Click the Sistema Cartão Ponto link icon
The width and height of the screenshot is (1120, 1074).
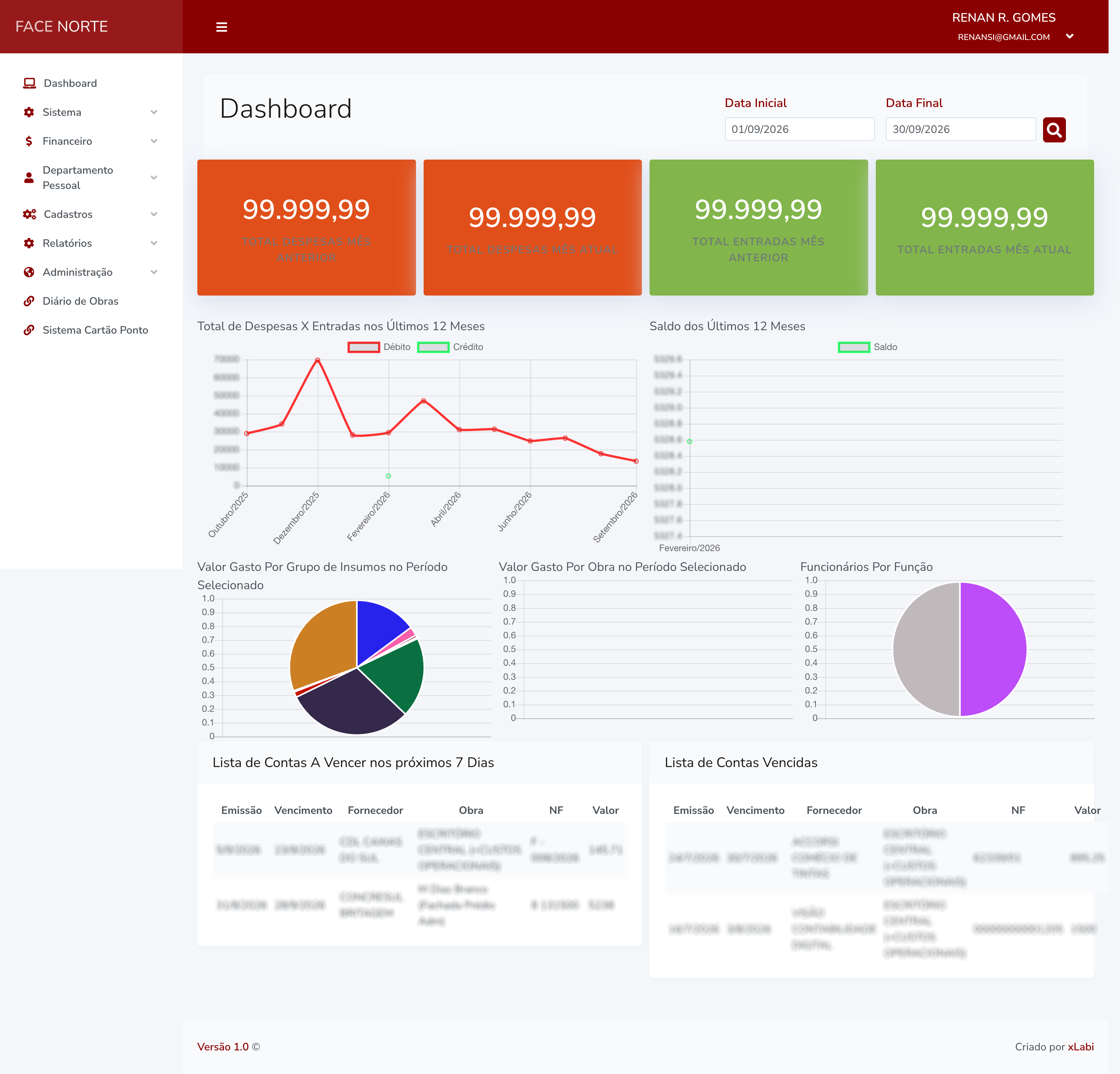coord(29,330)
